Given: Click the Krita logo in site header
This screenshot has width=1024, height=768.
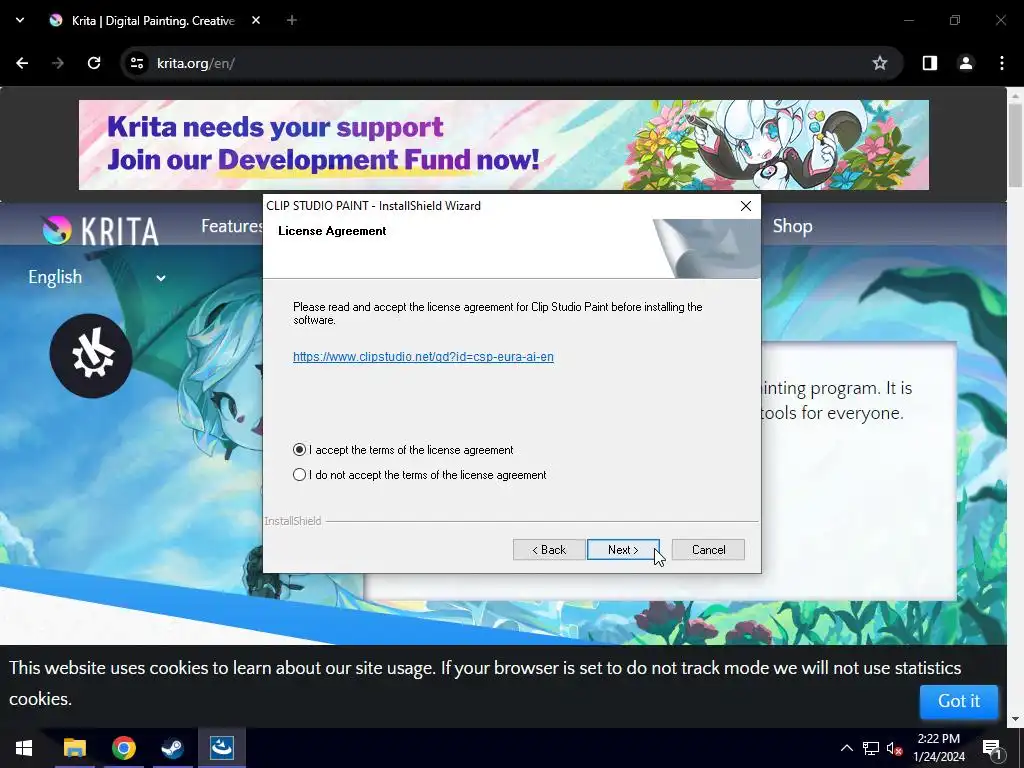Looking at the screenshot, I should 100,230.
